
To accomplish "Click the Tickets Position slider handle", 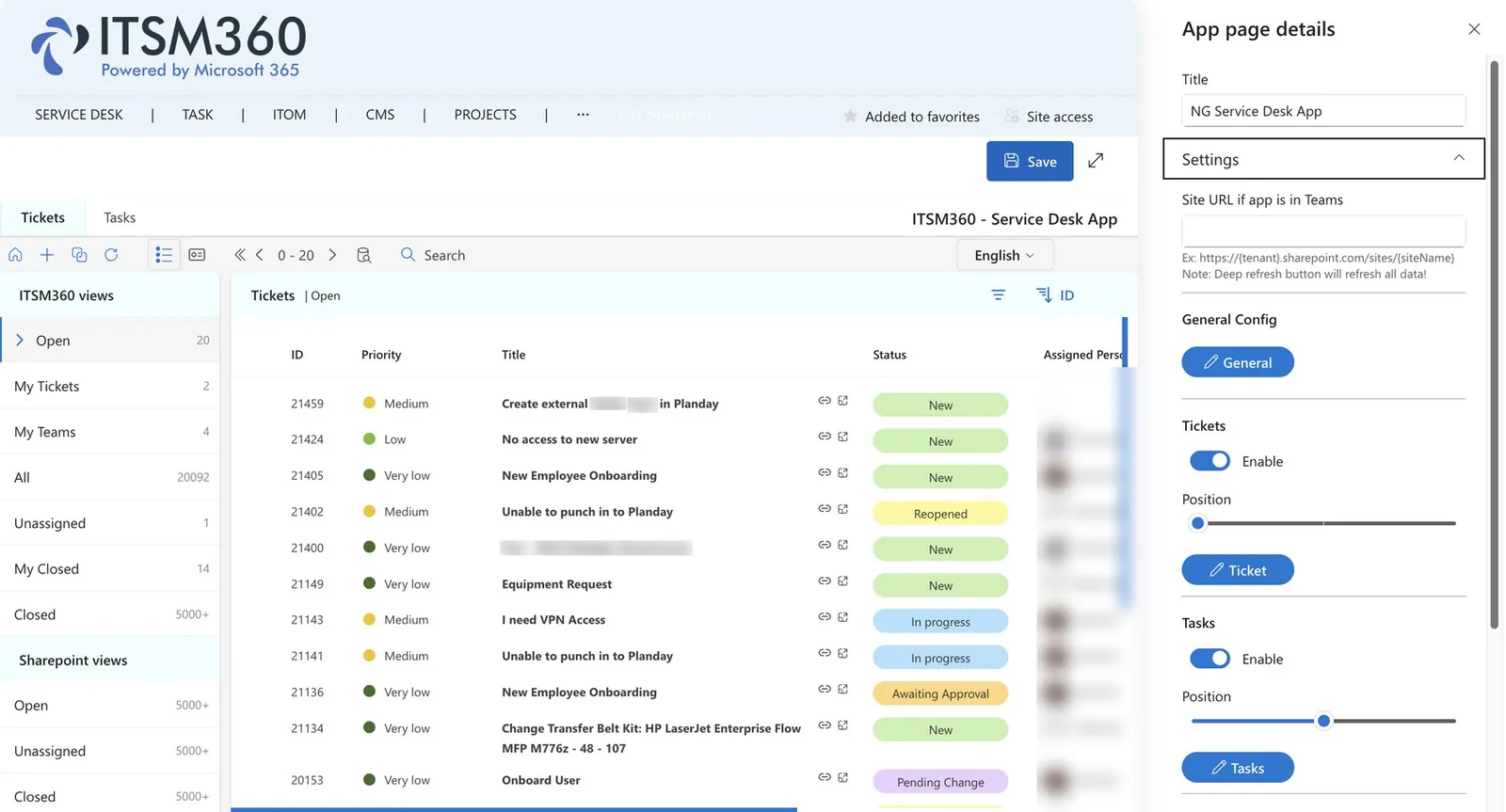I will point(1197,523).
